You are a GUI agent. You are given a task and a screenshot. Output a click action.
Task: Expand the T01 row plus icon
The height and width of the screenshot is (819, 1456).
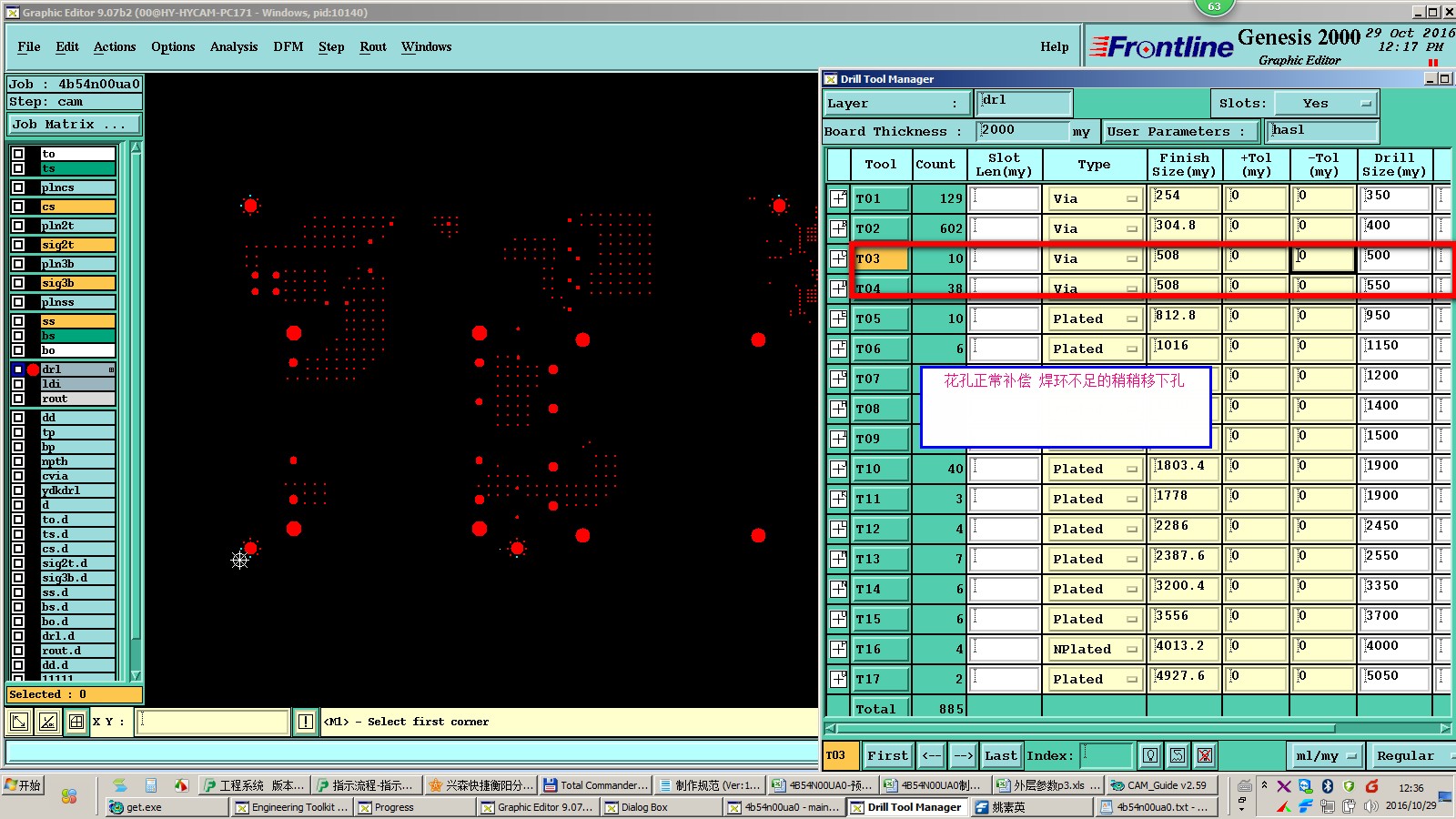(x=838, y=198)
